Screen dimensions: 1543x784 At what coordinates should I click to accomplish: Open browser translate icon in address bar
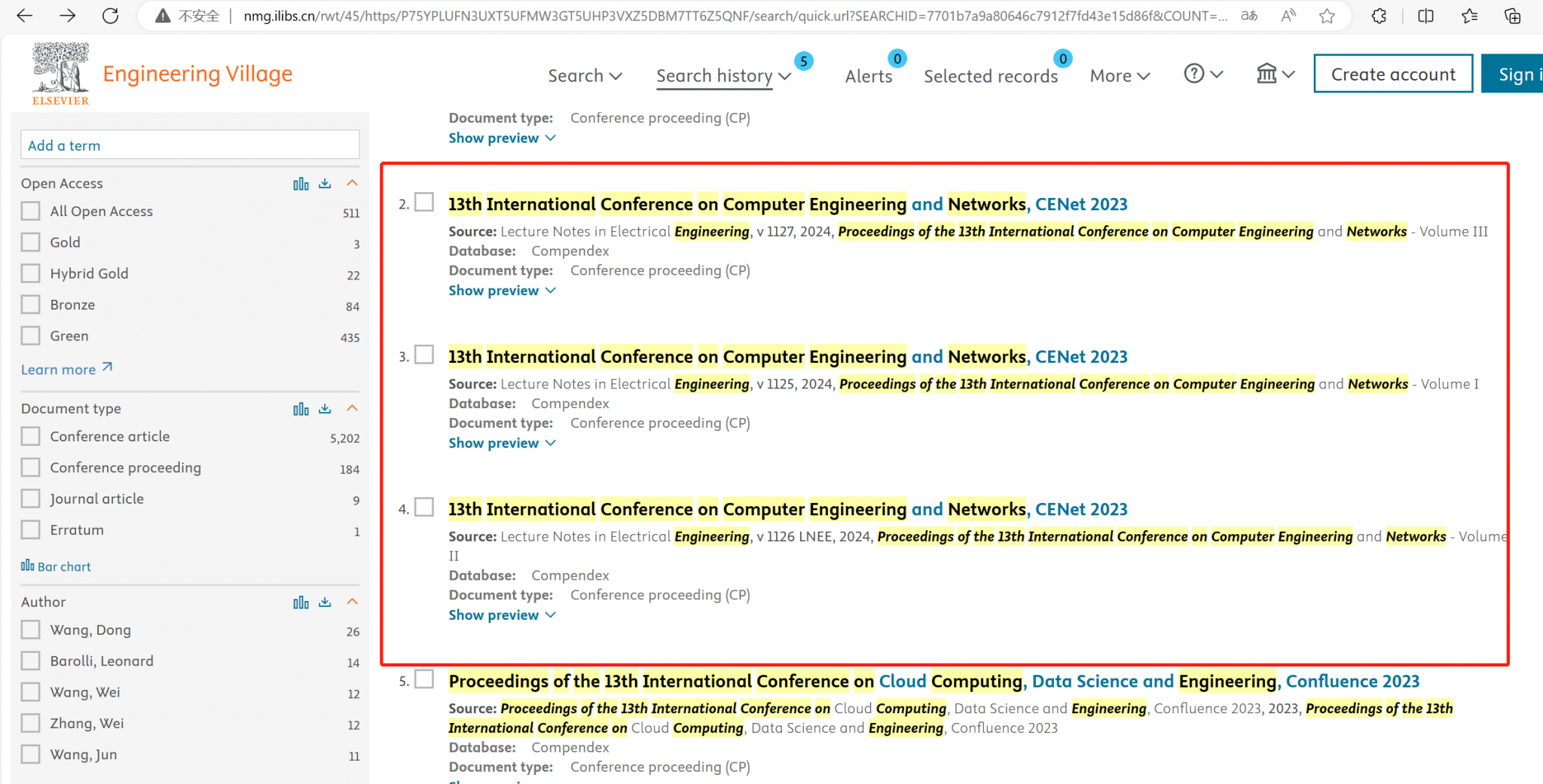1249,16
